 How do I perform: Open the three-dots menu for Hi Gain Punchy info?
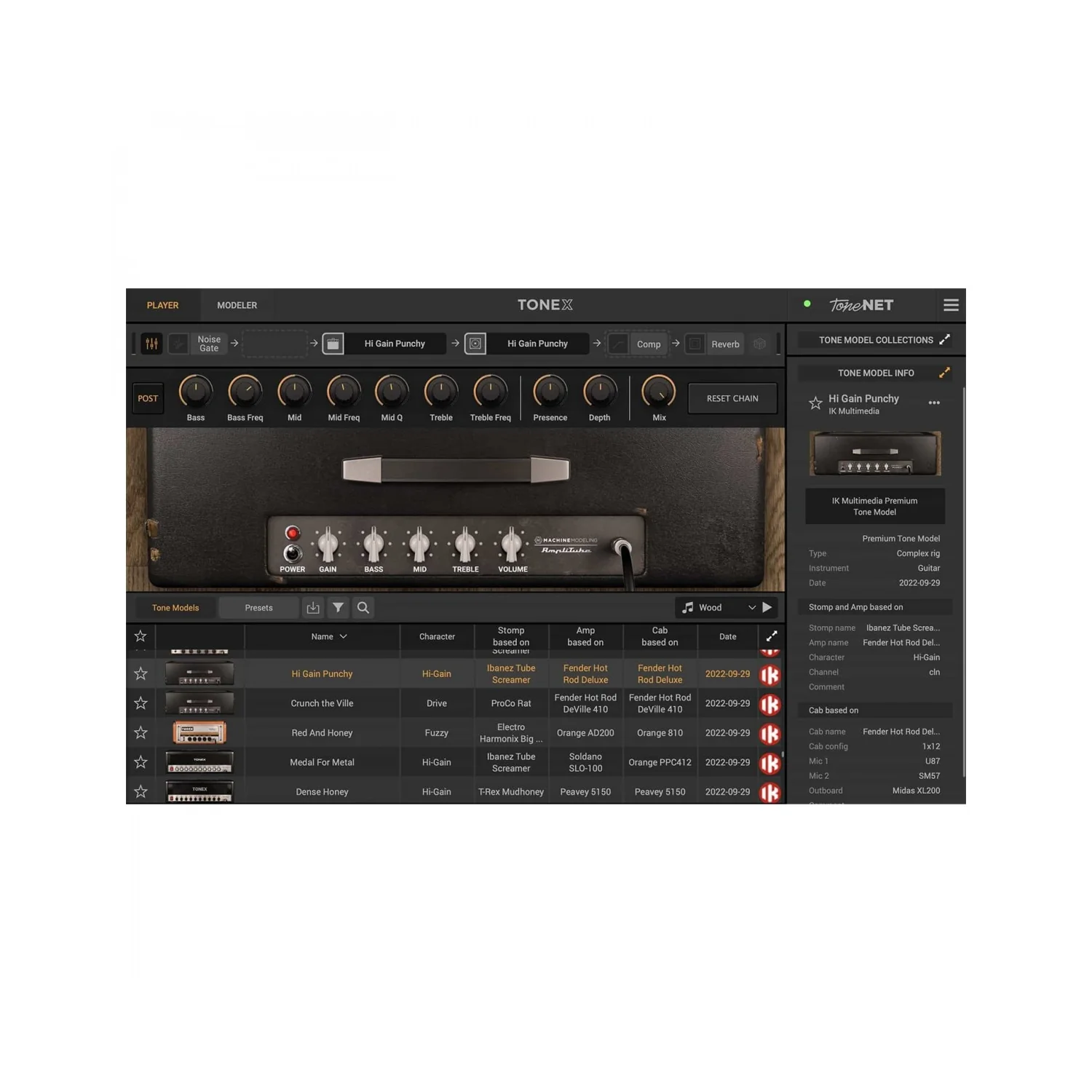point(934,403)
